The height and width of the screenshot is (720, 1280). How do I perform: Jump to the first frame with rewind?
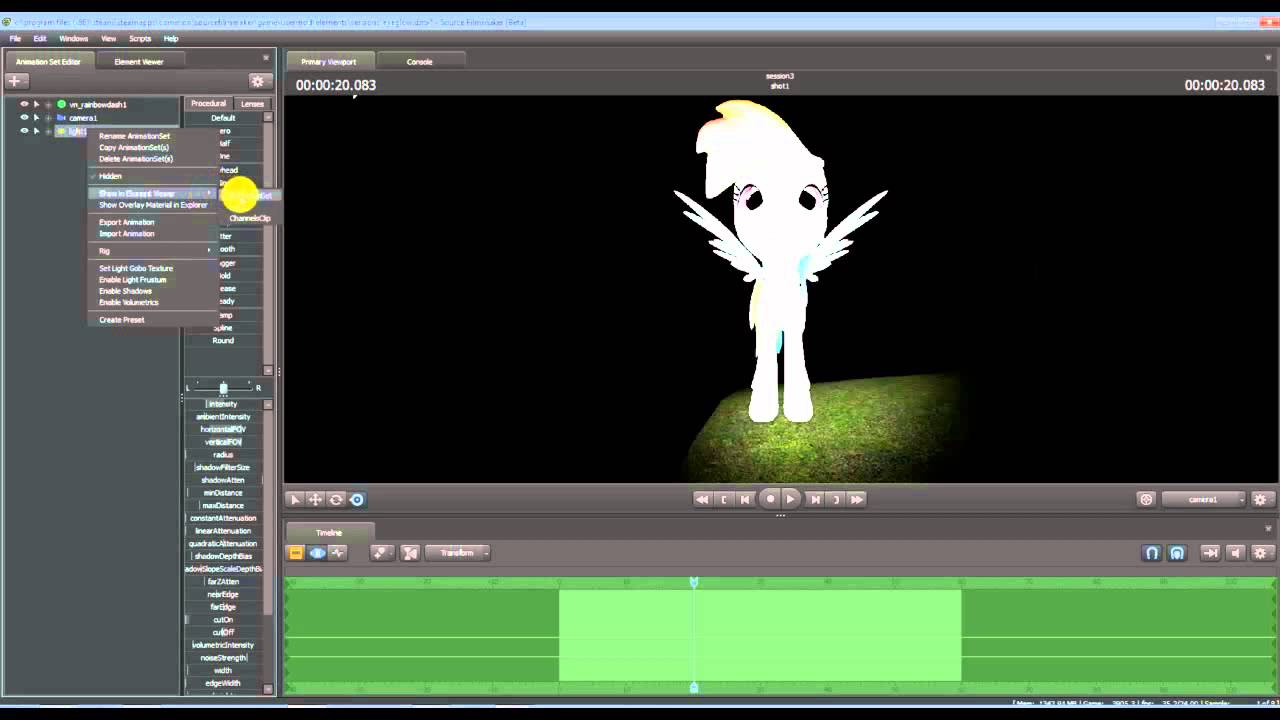tap(702, 499)
